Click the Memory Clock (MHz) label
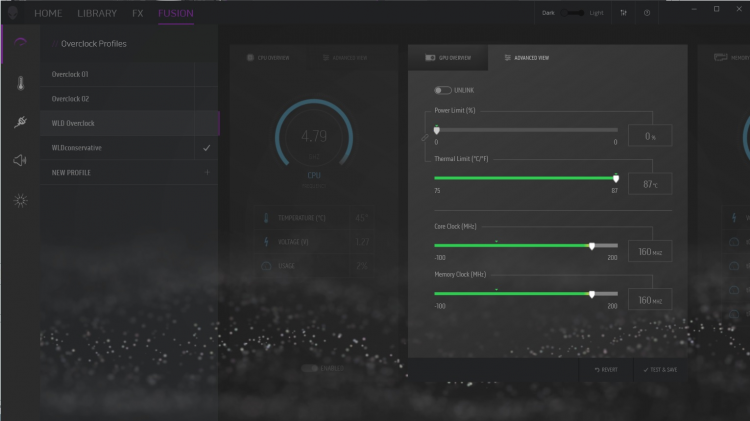 460,275
